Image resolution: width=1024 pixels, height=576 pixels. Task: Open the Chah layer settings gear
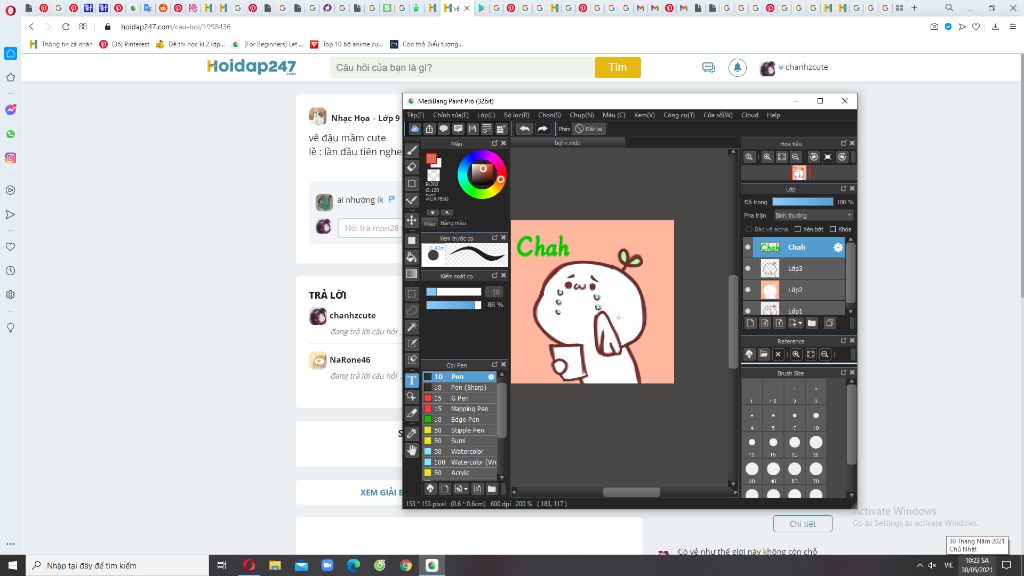838,248
